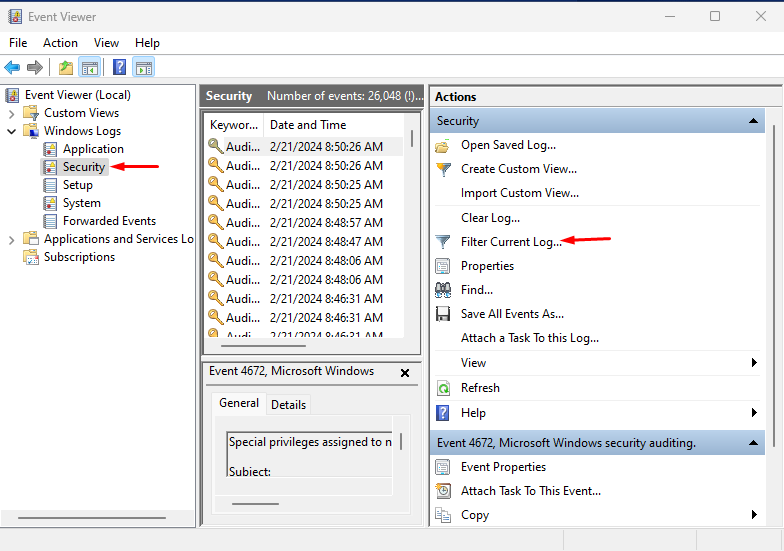Close the Event 4672 preview pane

tap(405, 372)
